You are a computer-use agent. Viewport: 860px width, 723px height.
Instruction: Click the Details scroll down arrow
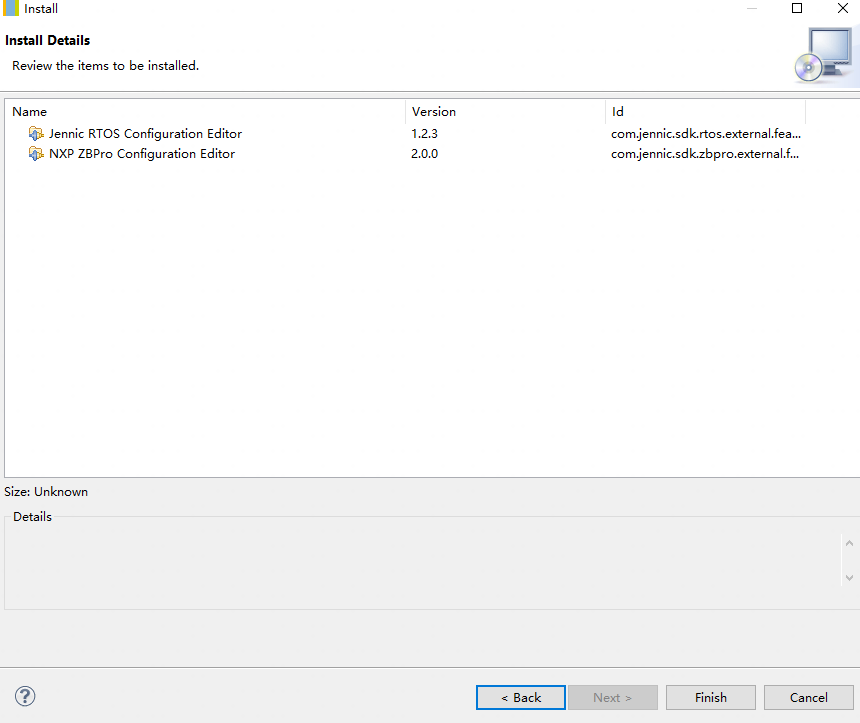click(849, 578)
